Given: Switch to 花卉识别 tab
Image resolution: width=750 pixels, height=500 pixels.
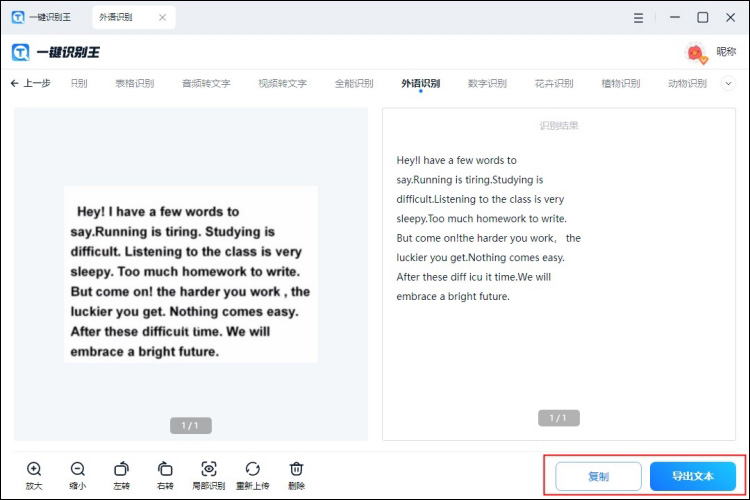Looking at the screenshot, I should pos(554,83).
